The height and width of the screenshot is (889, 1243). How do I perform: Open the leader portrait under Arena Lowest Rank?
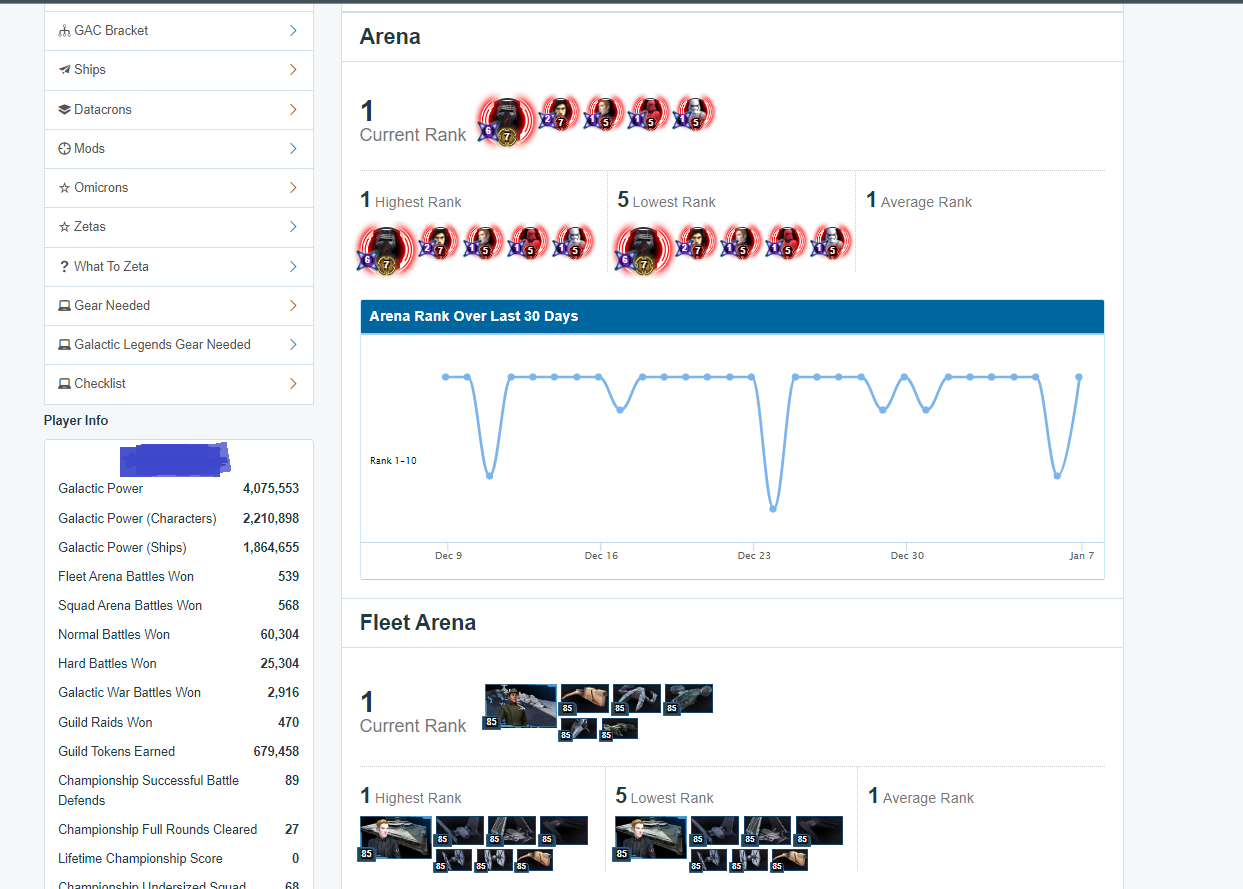click(644, 250)
